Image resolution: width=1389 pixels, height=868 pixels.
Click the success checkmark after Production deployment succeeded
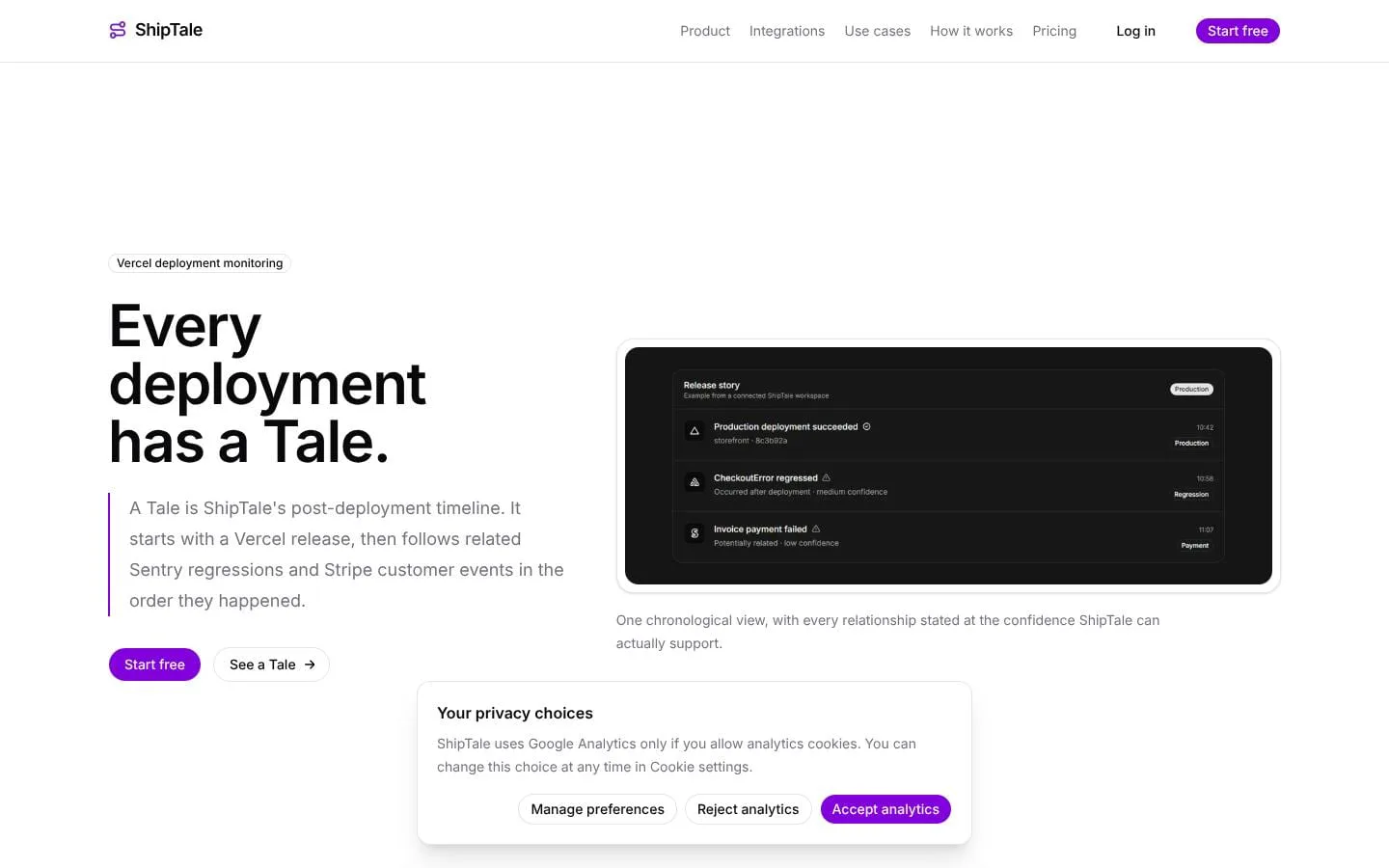(x=866, y=426)
